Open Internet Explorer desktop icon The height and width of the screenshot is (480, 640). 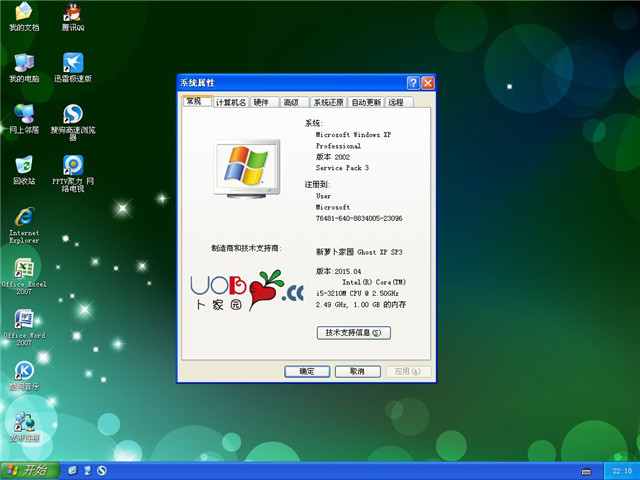[24, 225]
